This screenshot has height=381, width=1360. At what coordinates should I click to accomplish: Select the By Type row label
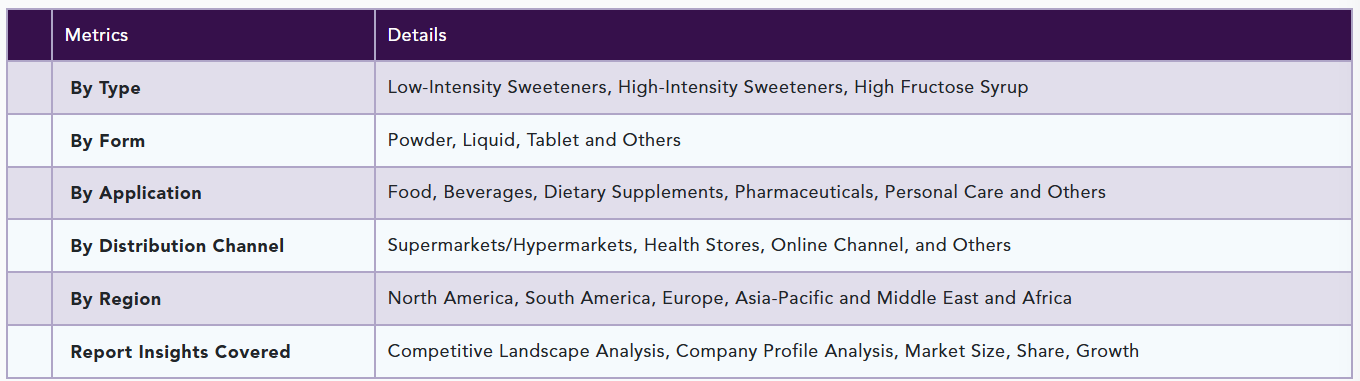click(x=105, y=88)
